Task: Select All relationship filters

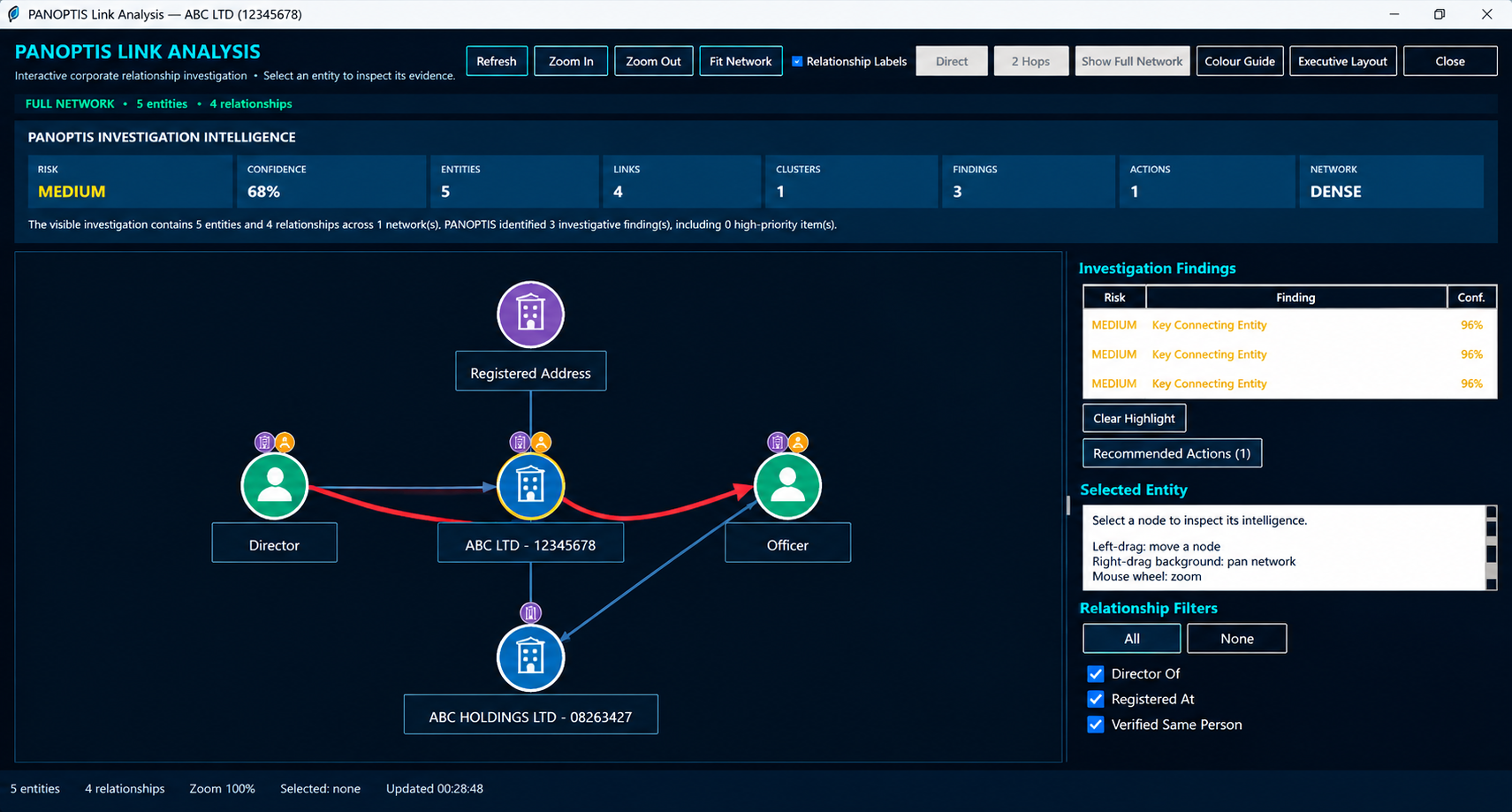Action: pyautogui.click(x=1132, y=638)
